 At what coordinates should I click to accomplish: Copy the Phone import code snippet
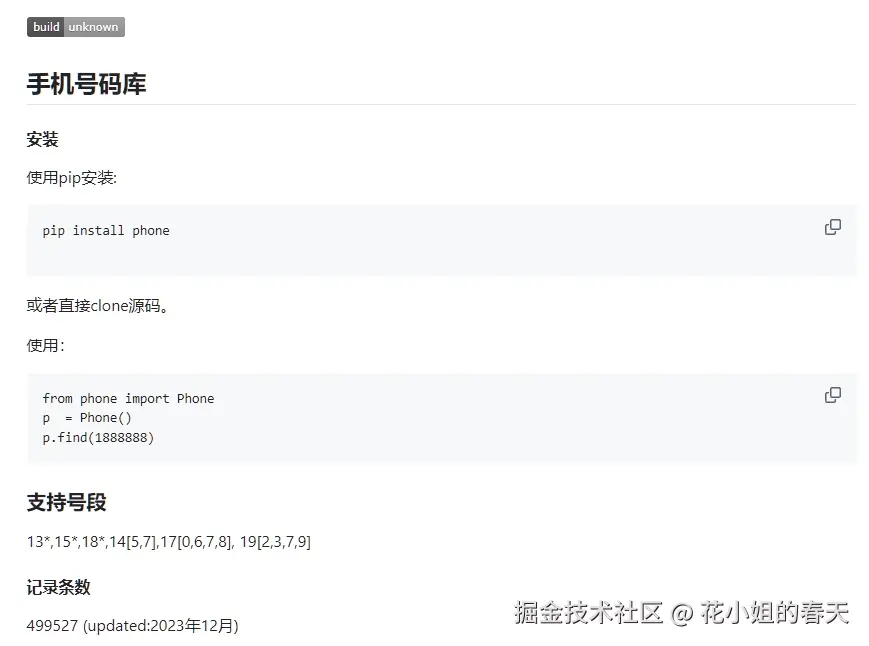(832, 394)
